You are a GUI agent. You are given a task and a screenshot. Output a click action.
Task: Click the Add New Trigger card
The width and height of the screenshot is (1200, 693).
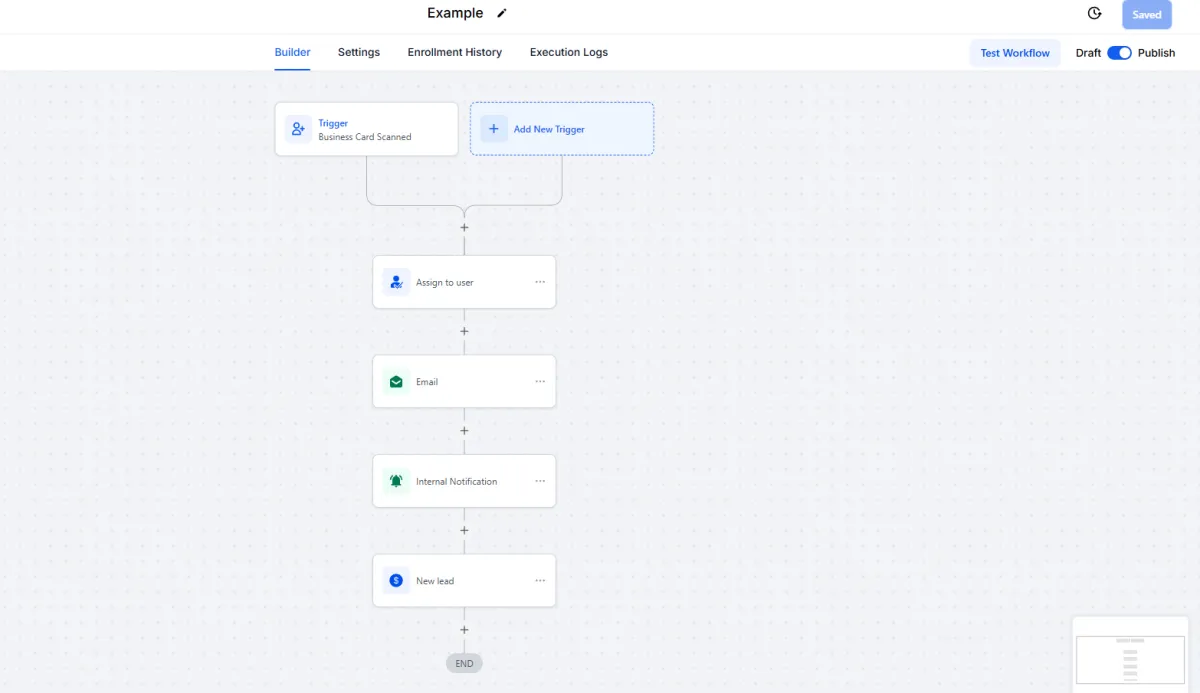(562, 129)
